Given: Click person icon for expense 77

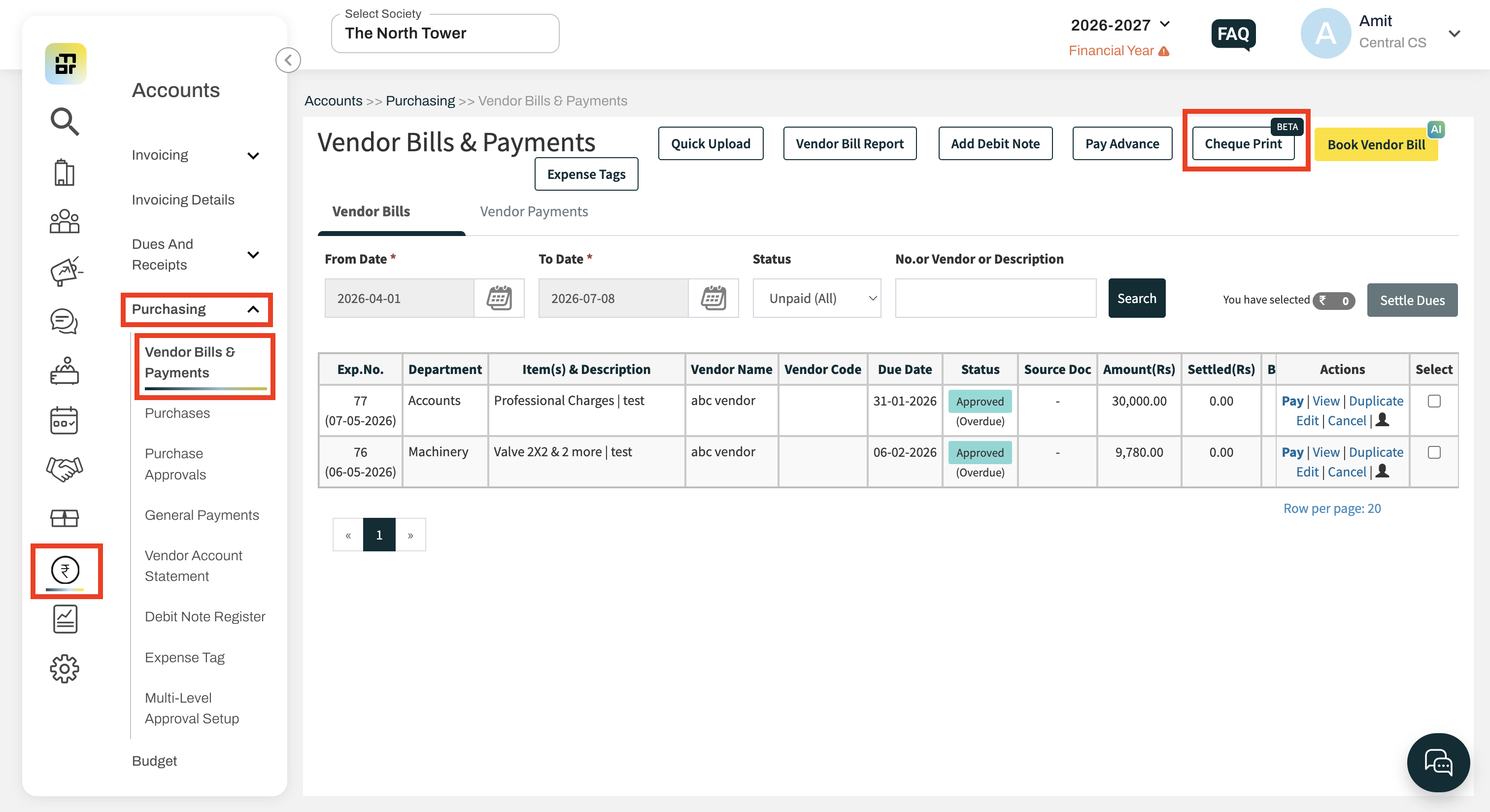Looking at the screenshot, I should click(x=1383, y=420).
